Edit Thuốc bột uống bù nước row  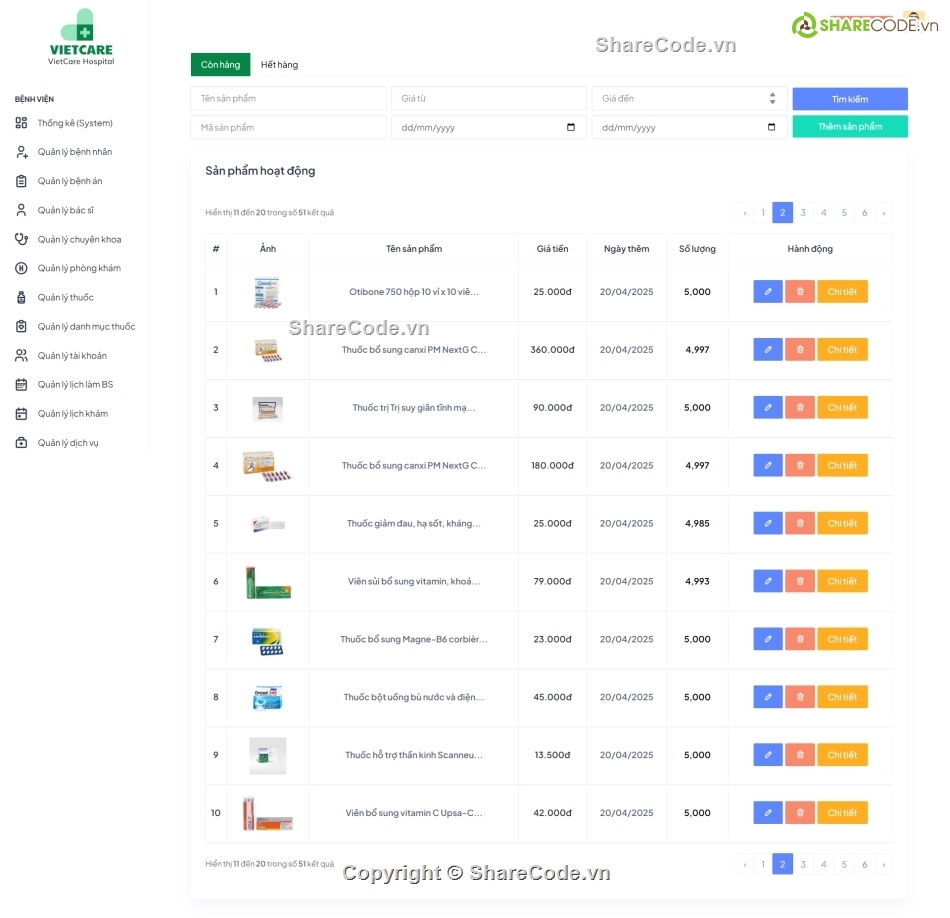[x=768, y=697]
